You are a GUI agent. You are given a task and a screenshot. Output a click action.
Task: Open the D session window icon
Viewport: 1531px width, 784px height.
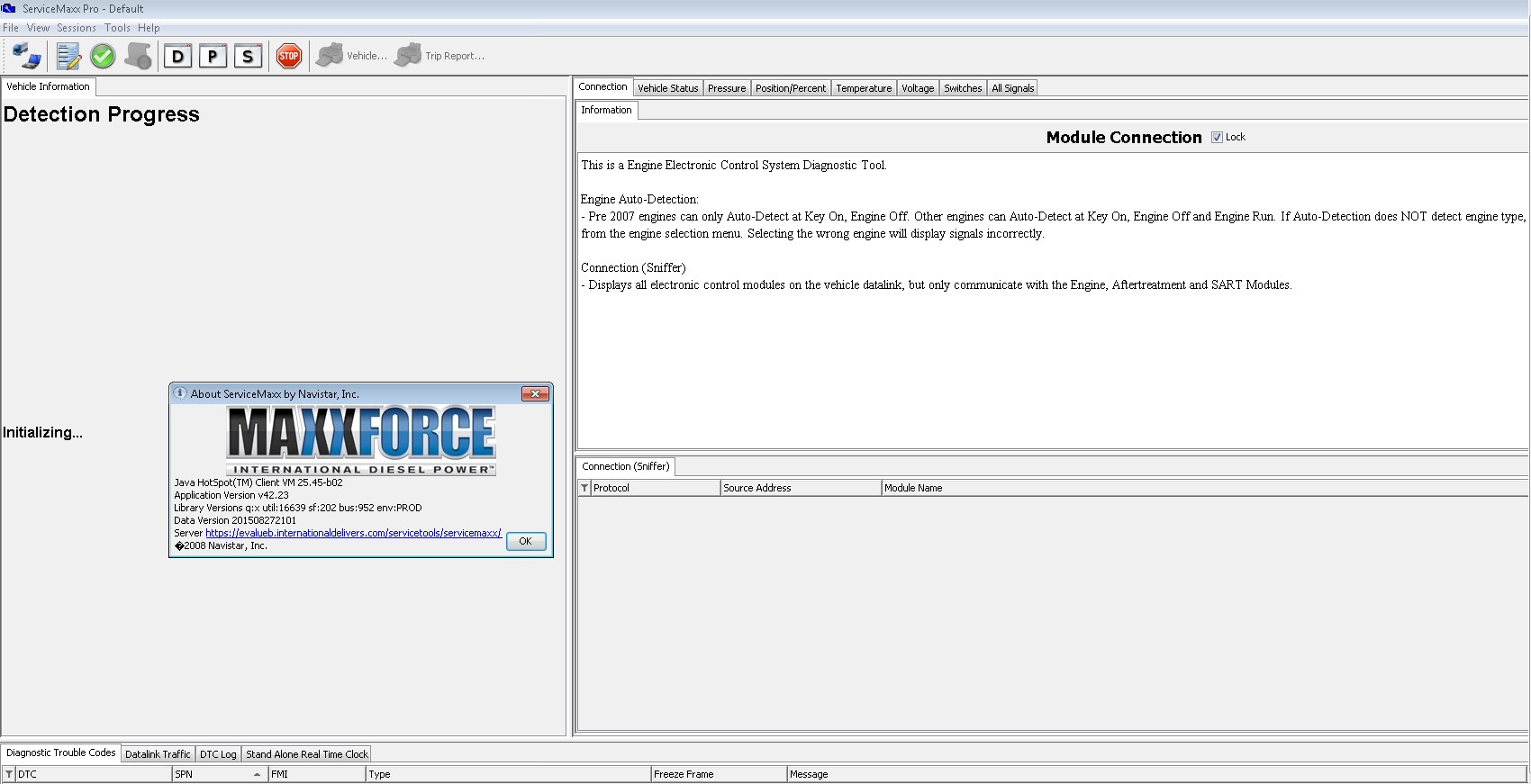[x=177, y=56]
